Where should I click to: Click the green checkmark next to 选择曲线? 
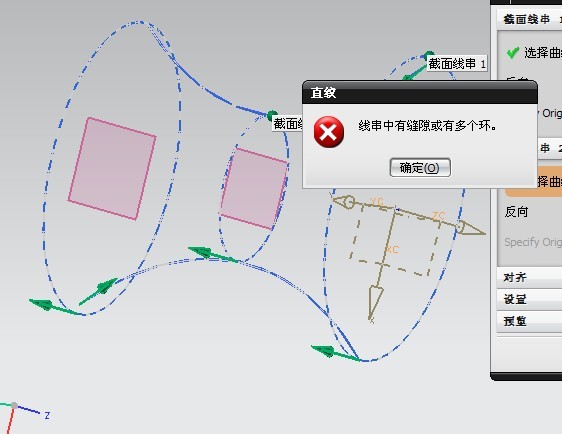point(513,53)
